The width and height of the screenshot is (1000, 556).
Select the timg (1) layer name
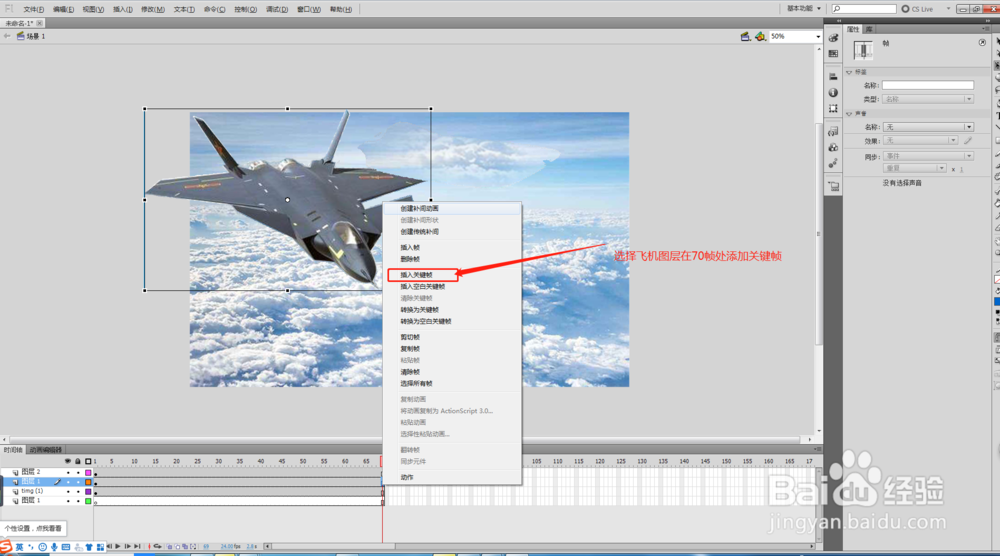[32, 492]
